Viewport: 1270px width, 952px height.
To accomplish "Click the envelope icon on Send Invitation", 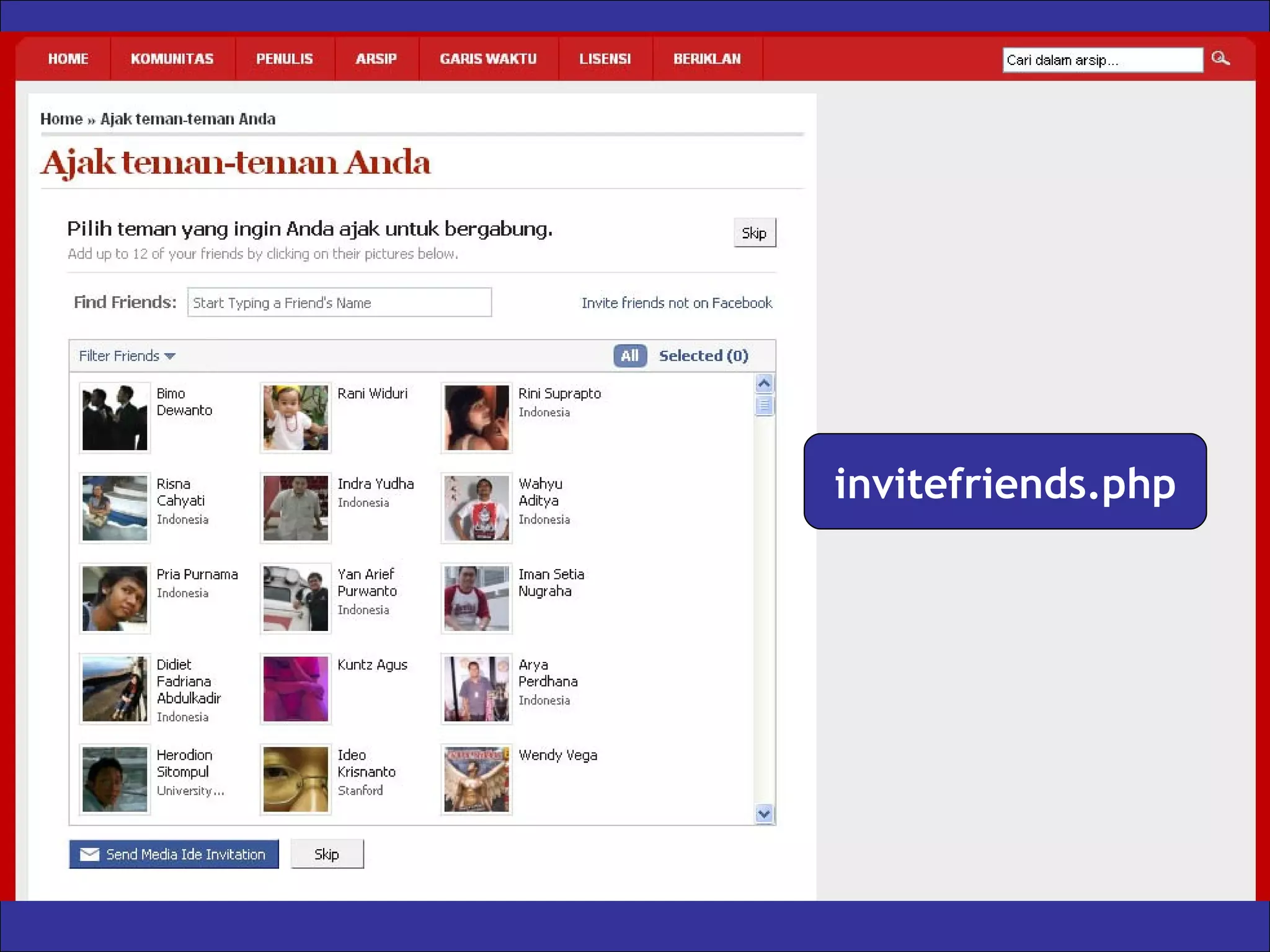I will [x=90, y=854].
